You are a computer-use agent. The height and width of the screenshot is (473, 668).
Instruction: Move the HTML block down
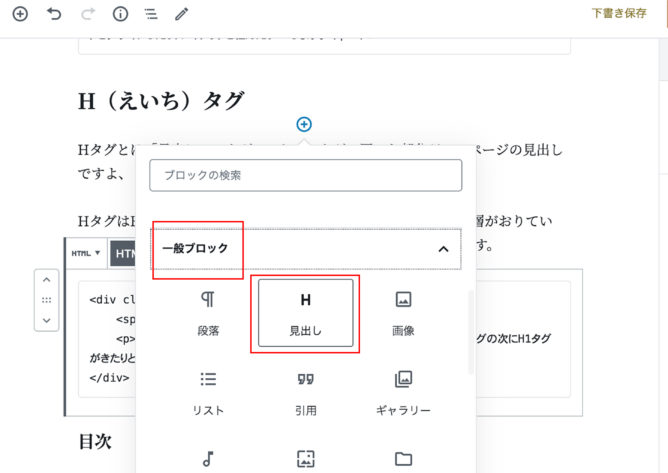click(x=46, y=320)
